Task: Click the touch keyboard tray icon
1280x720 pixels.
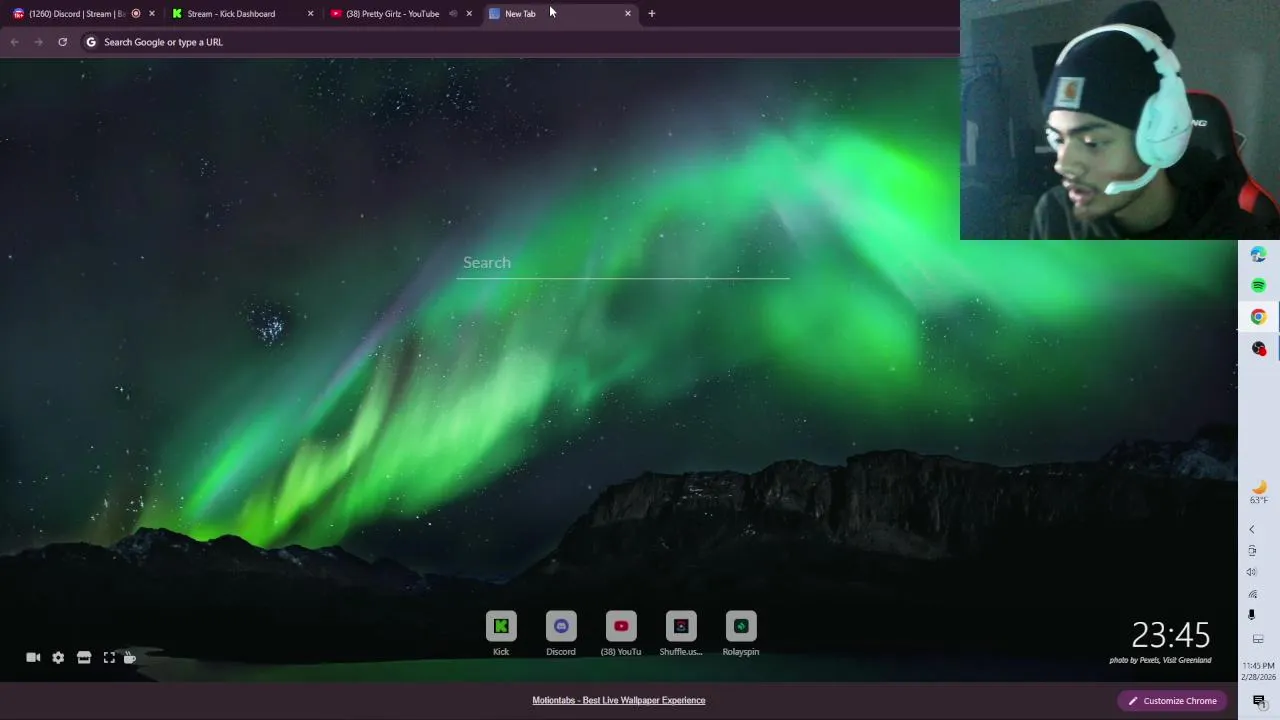Action: 1258,639
